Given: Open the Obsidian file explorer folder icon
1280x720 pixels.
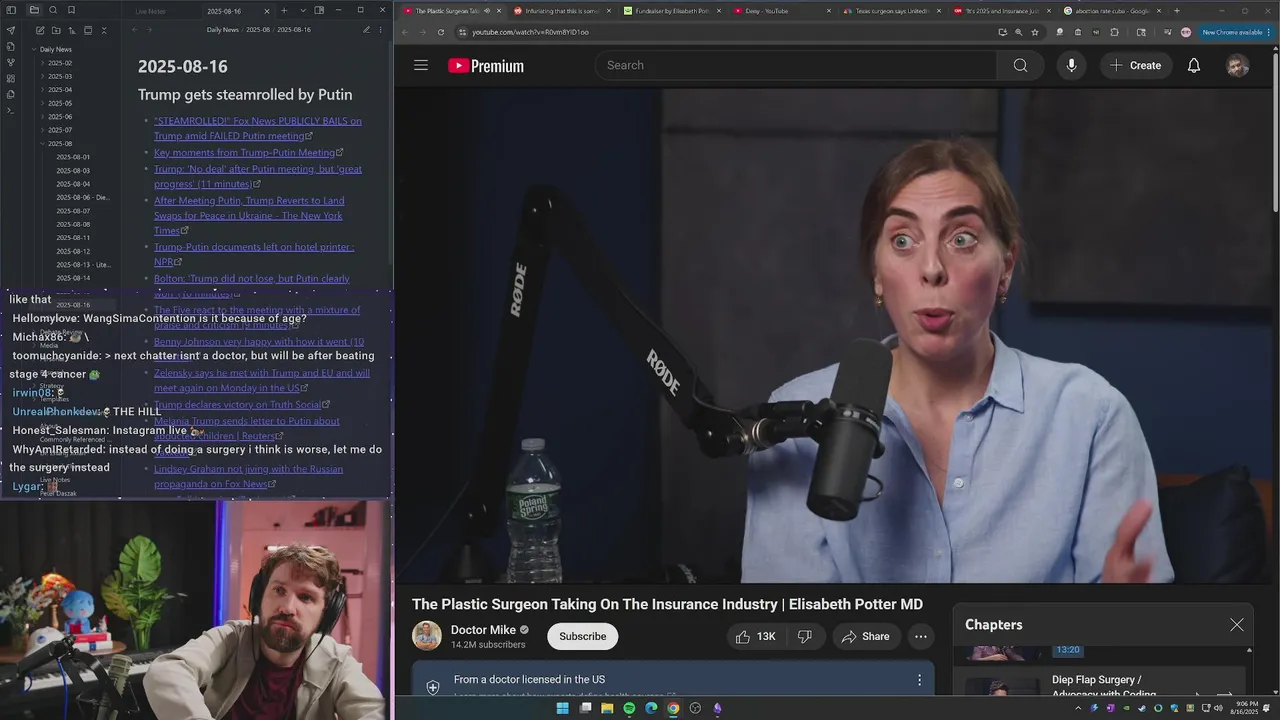Looking at the screenshot, I should pos(34,10).
